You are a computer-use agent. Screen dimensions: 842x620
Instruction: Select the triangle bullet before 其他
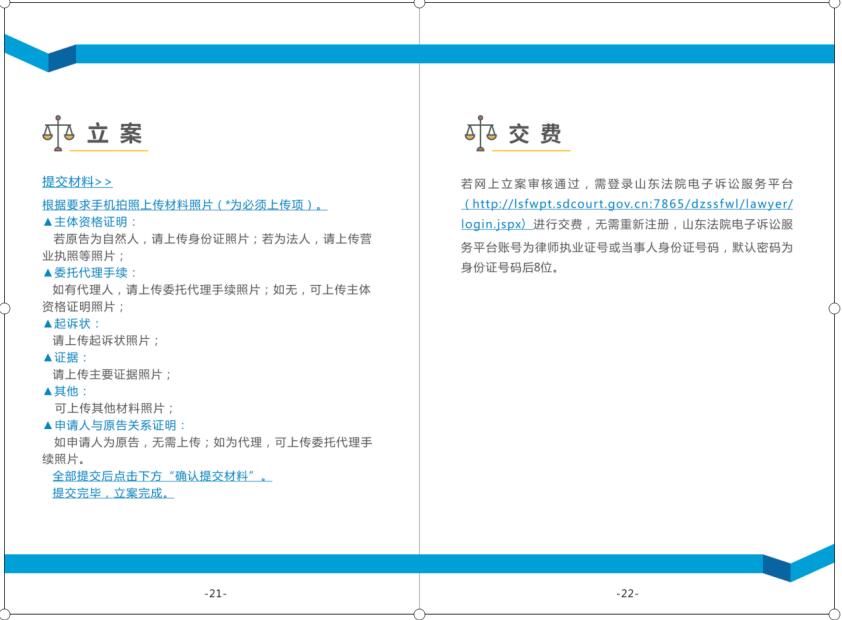pyautogui.click(x=47, y=392)
